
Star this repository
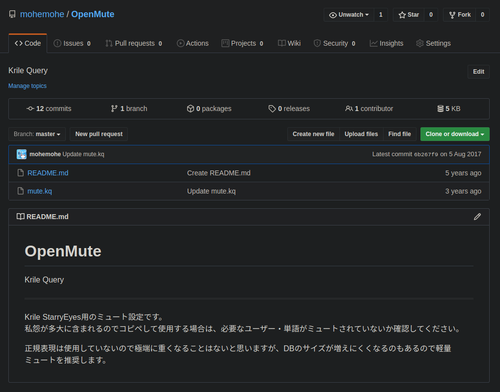tap(409, 15)
